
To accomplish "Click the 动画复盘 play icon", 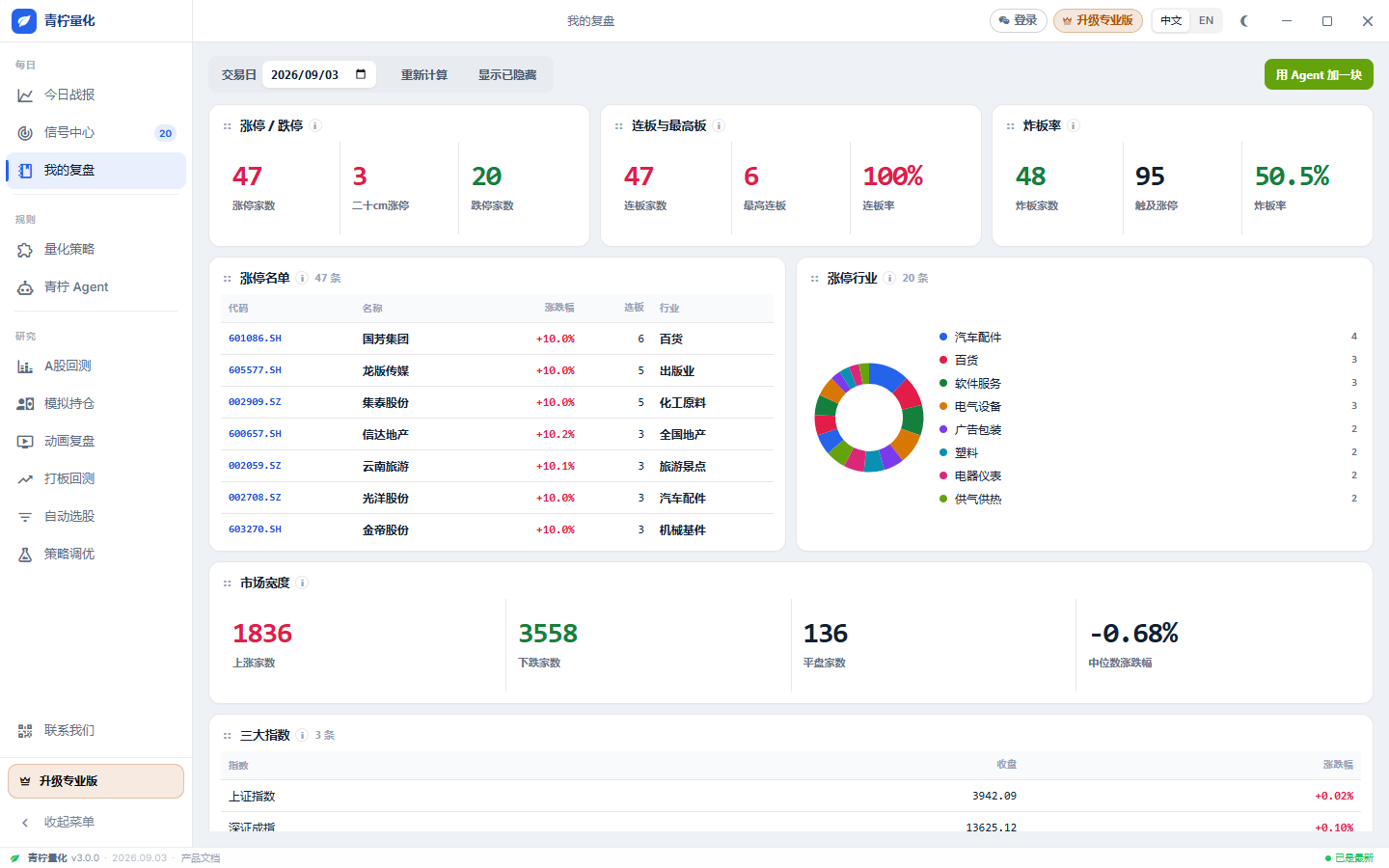I will [x=25, y=442].
